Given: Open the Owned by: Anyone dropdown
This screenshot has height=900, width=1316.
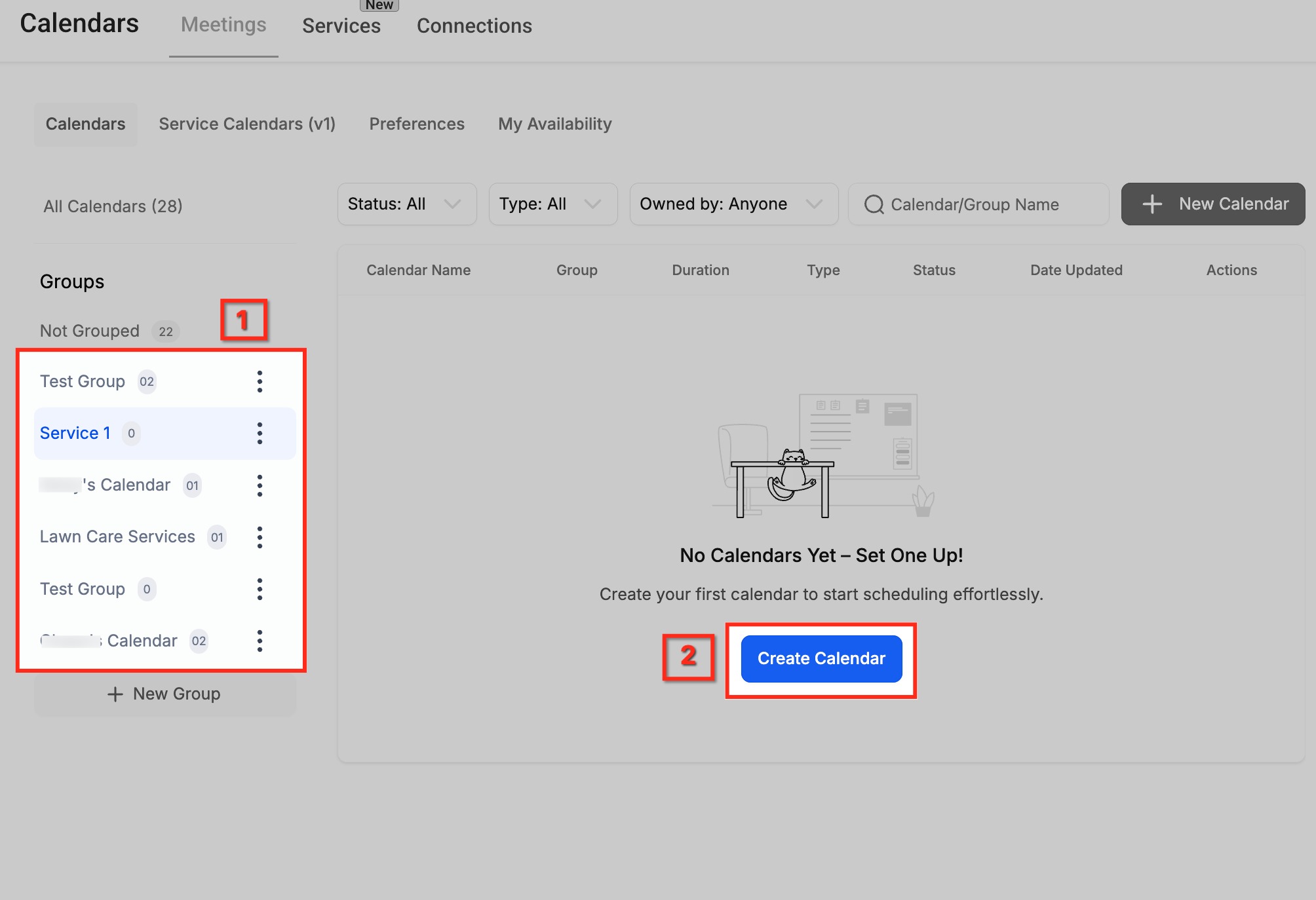Looking at the screenshot, I should pyautogui.click(x=733, y=204).
